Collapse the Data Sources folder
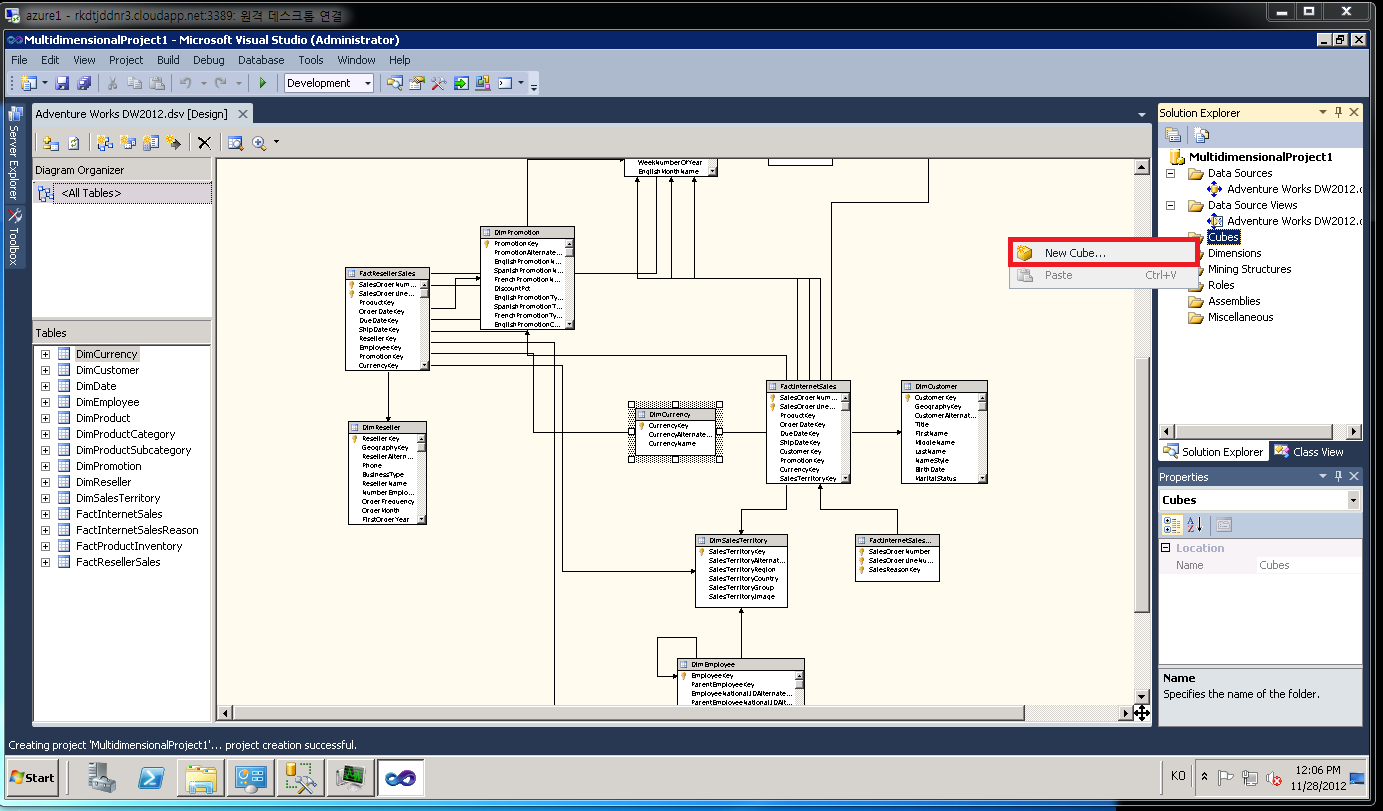Viewport: 1383px width, 811px height. click(1171, 173)
